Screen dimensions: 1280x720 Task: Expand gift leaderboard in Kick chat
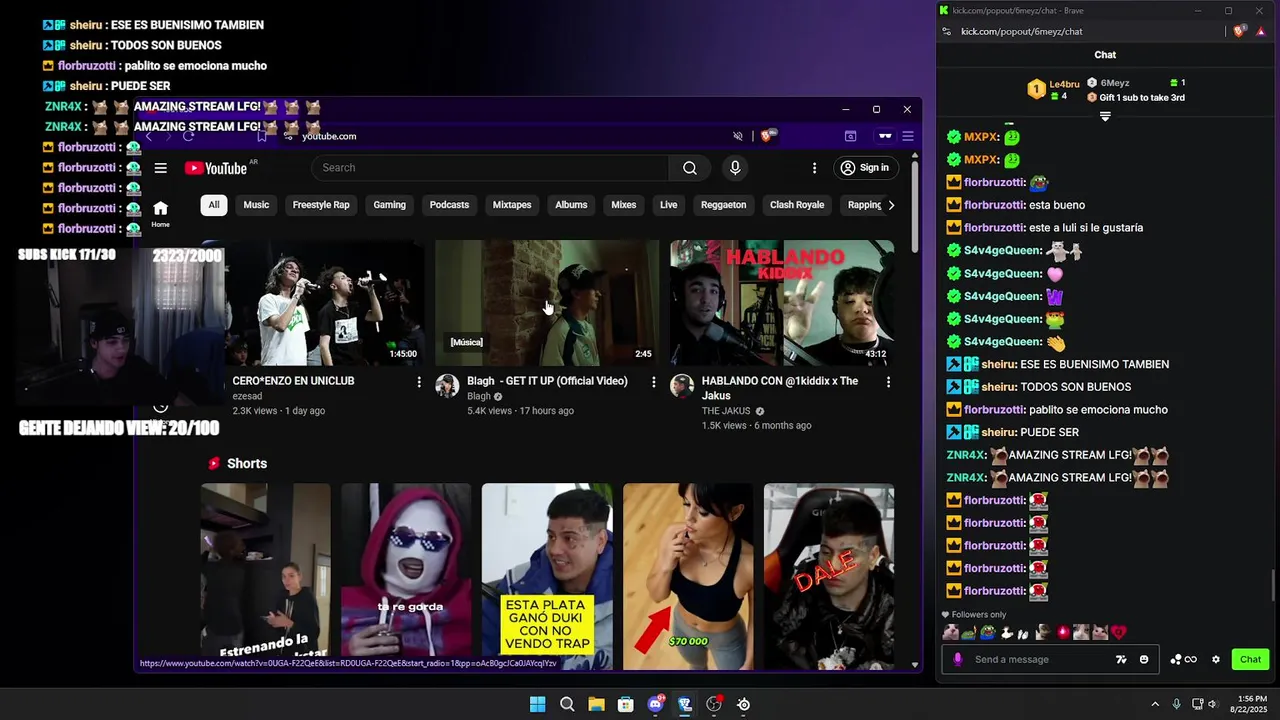1105,117
